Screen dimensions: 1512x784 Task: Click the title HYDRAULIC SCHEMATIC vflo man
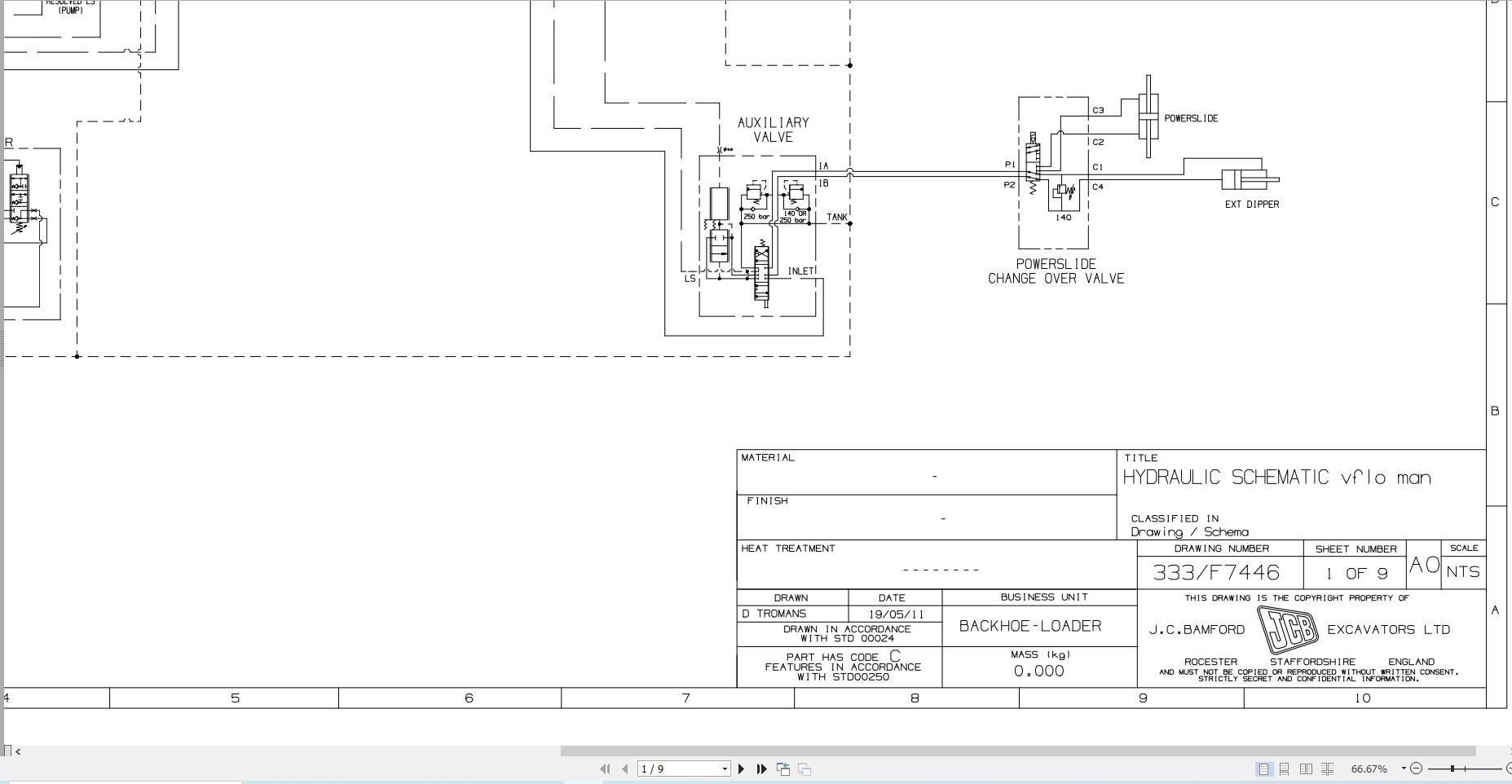click(1277, 478)
